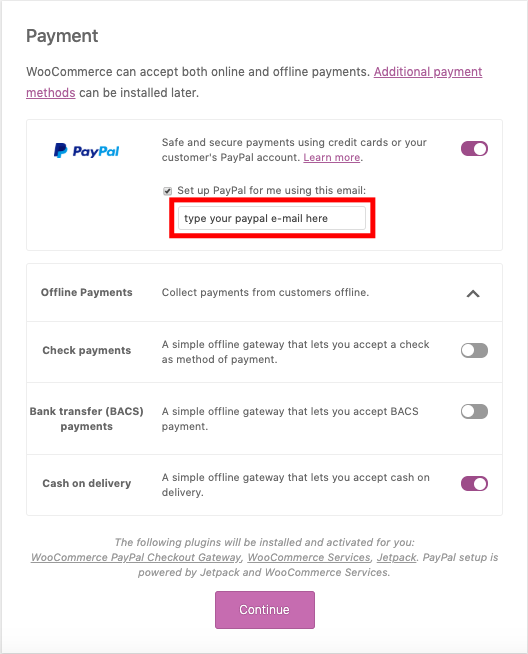Screen dimensions: 528x654
Task: Collapse the Offline Payments section
Action: click(x=473, y=294)
